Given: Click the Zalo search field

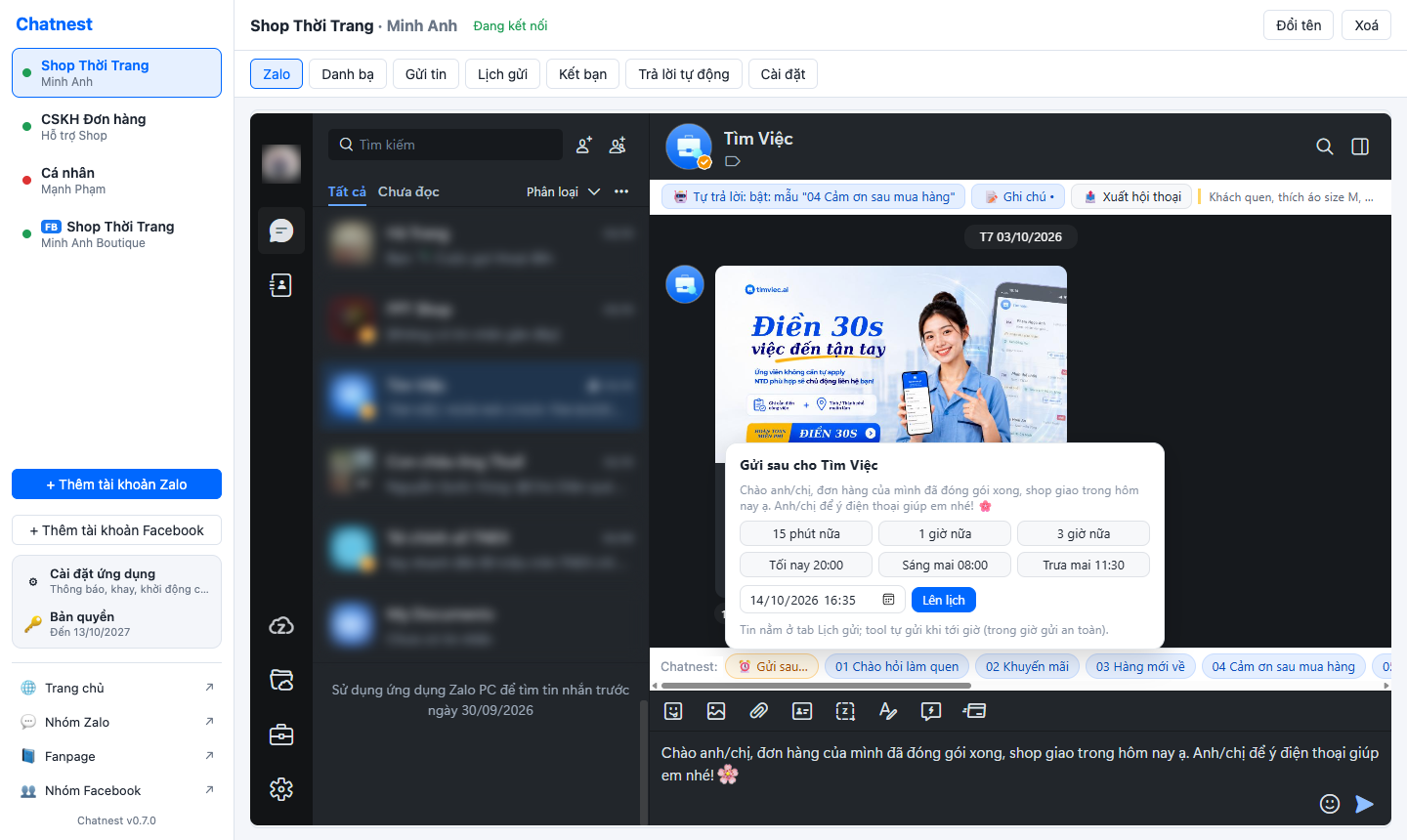Looking at the screenshot, I should click(x=446, y=145).
